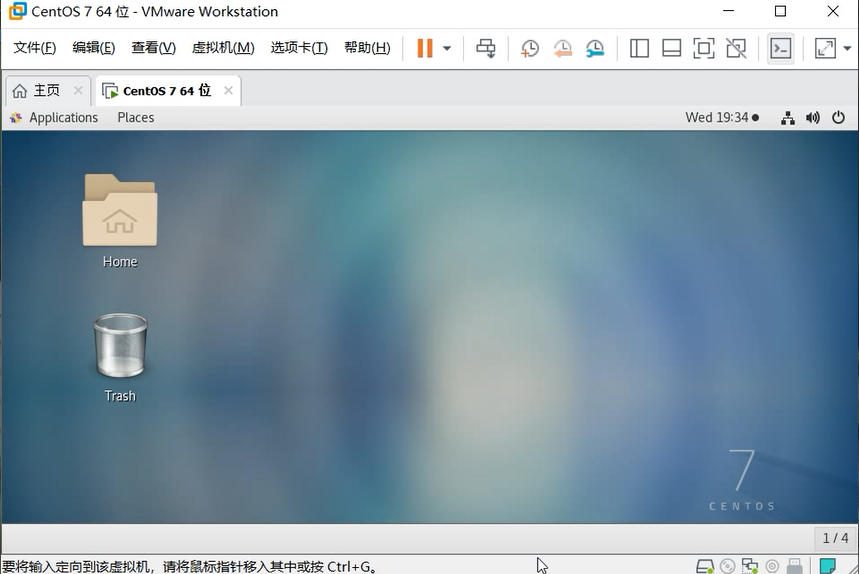Open the message log icon in status bar
859x574 pixels.
[827, 566]
